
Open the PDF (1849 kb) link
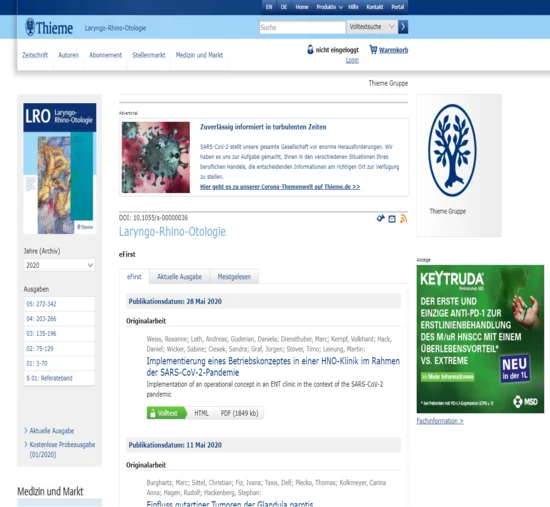[x=239, y=413]
